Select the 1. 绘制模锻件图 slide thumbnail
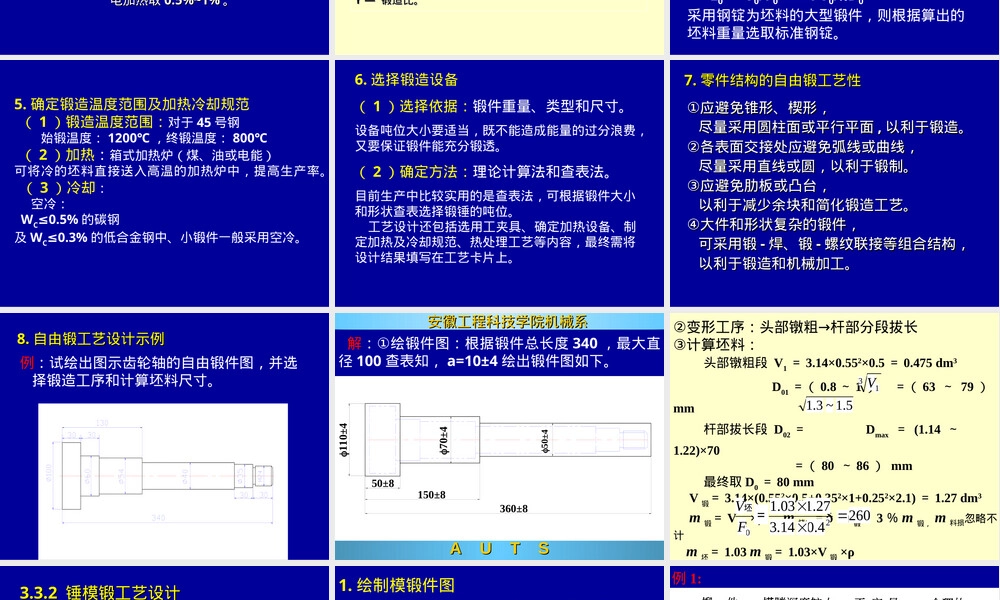The image size is (1000, 600). pyautogui.click(x=499, y=583)
